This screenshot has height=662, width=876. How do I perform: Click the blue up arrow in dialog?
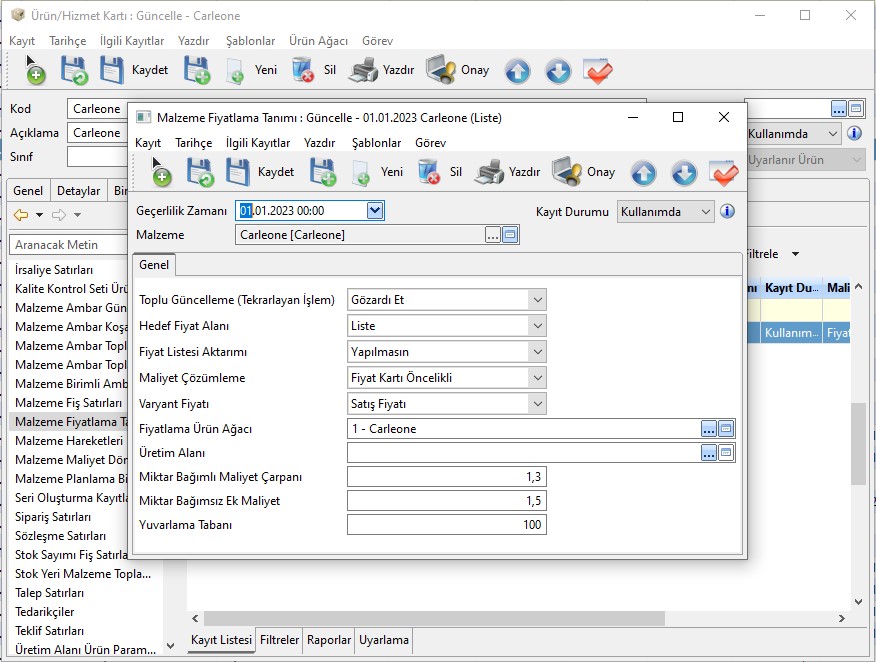[x=643, y=173]
